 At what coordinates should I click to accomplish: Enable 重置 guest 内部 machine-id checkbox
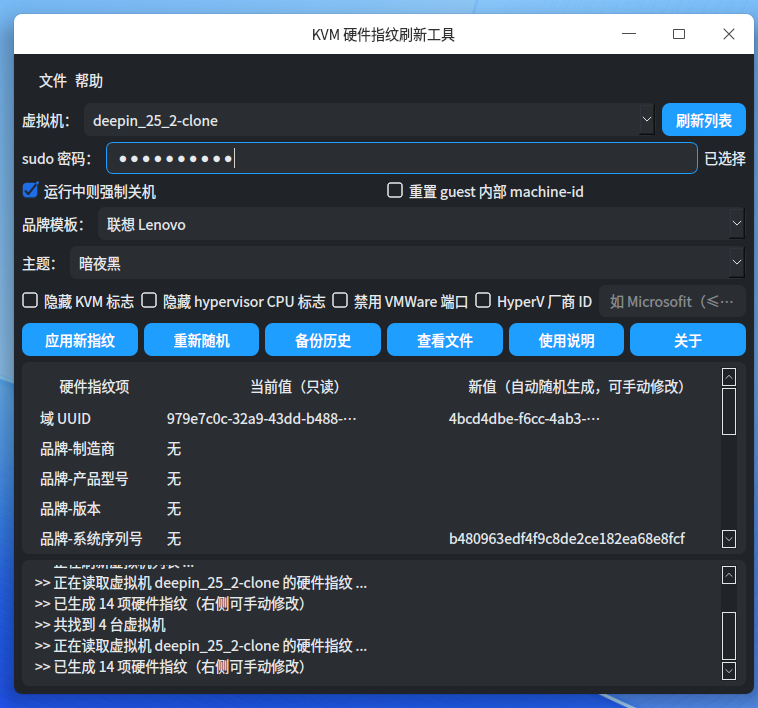tap(395, 190)
